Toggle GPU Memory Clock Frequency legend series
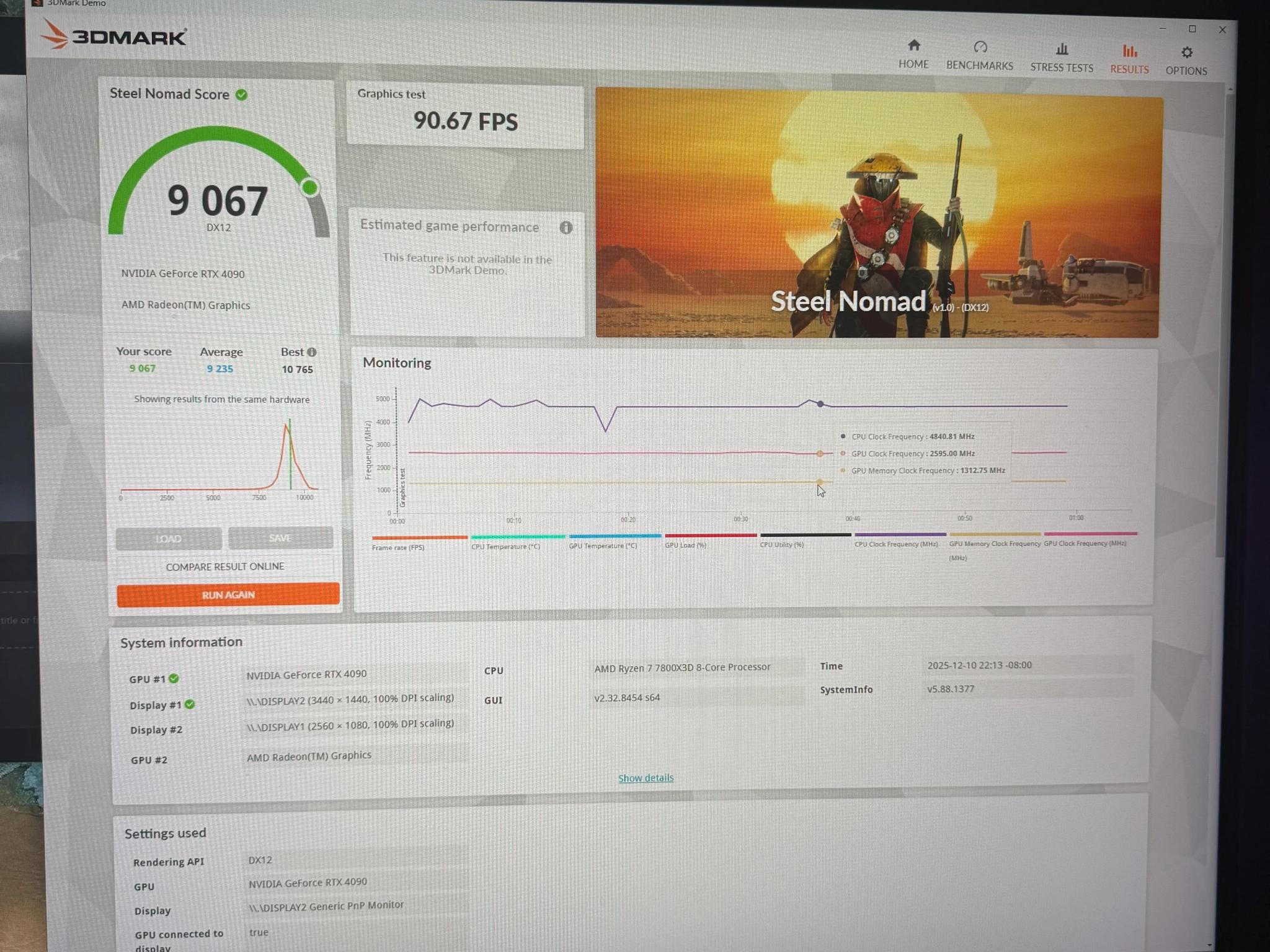 [x=995, y=546]
